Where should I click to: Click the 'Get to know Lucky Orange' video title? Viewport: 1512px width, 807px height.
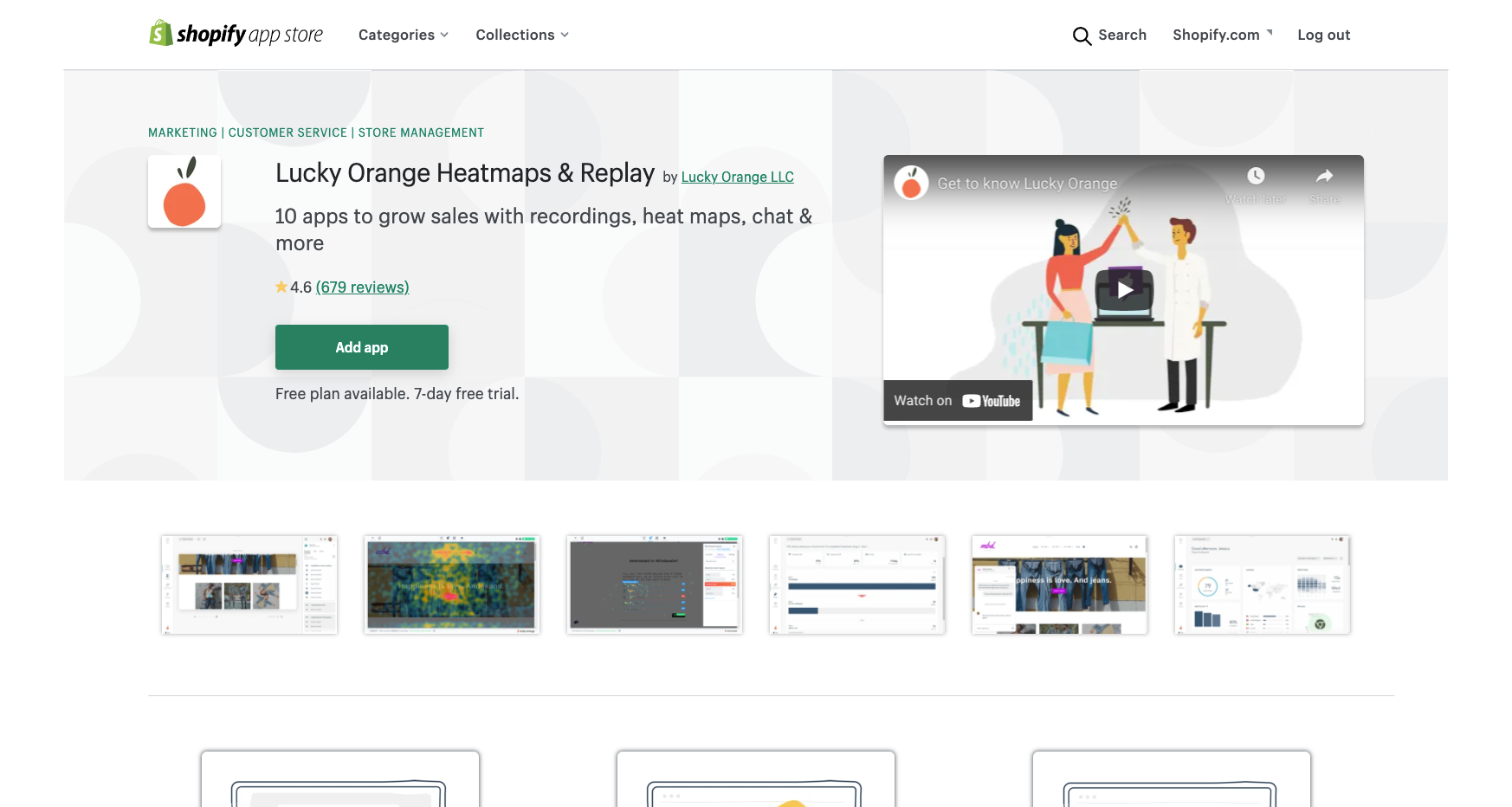pyautogui.click(x=1027, y=184)
